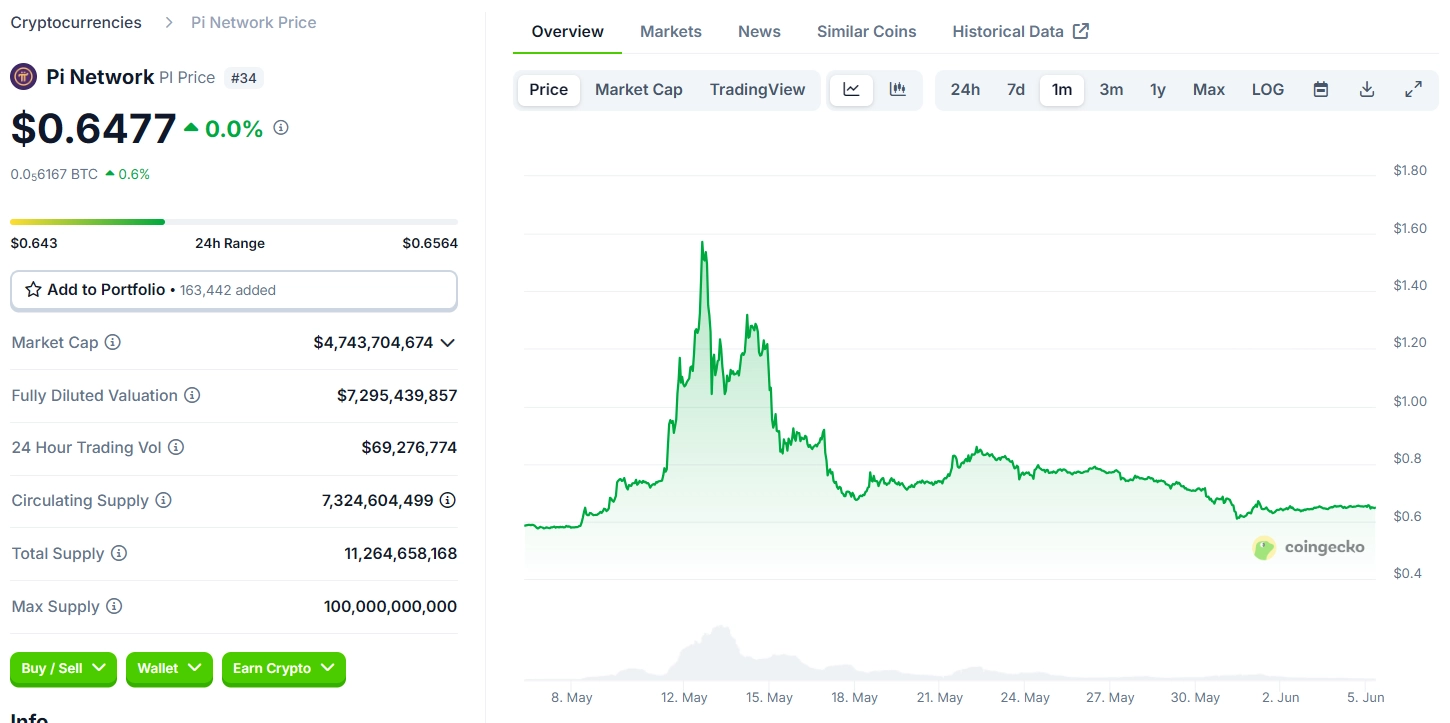Click the #34 rank badge
Viewport: 1450px width, 723px height.
click(x=243, y=77)
